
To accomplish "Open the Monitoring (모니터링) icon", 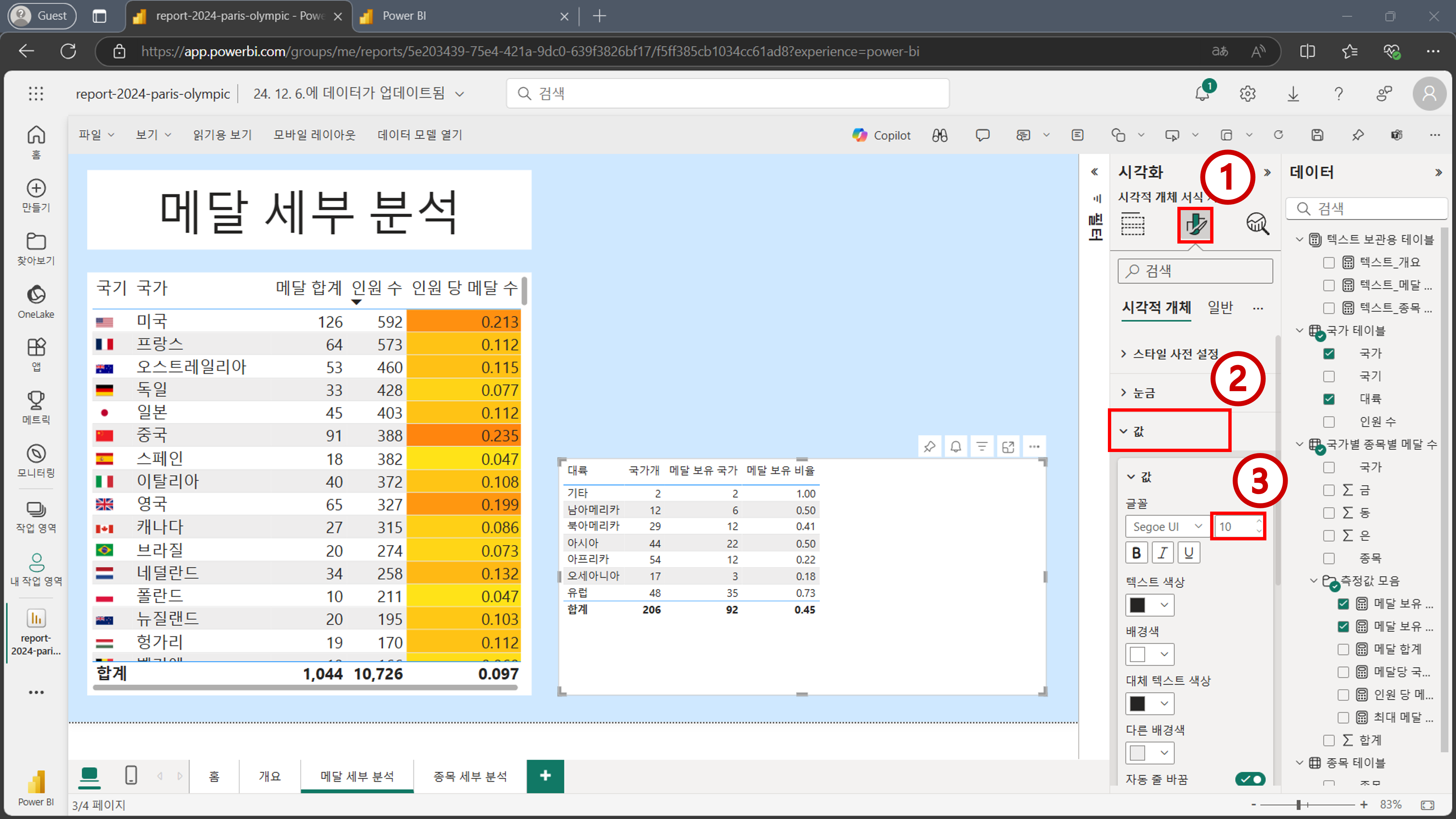I will (x=36, y=453).
